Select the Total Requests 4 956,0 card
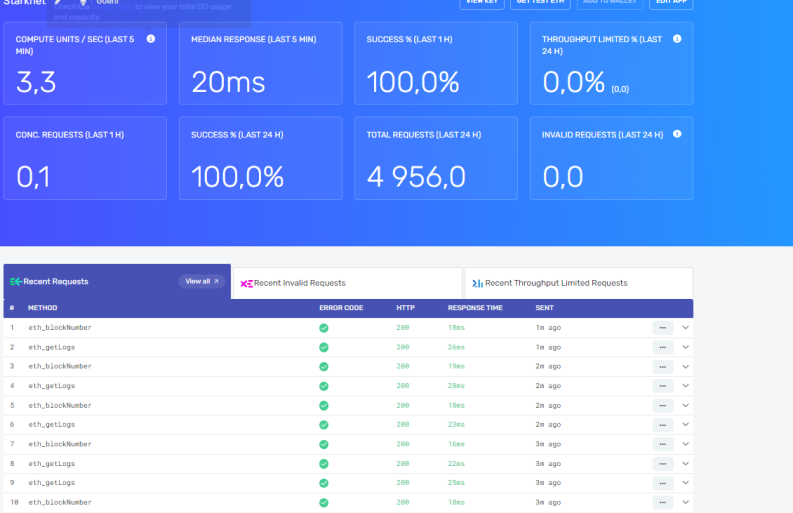This screenshot has height=513, width=793. 436,158
